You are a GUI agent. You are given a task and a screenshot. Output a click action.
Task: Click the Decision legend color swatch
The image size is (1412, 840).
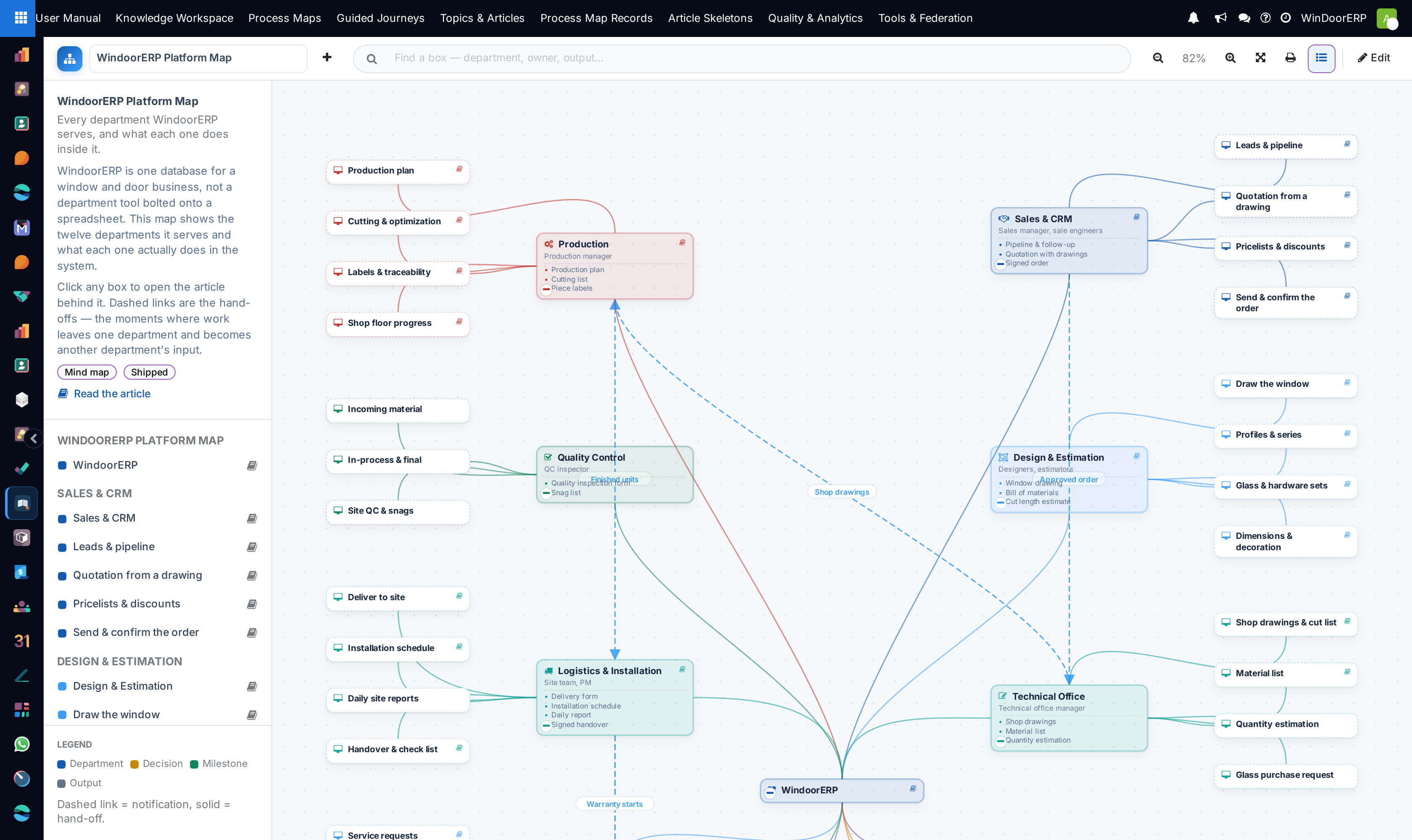click(x=134, y=764)
